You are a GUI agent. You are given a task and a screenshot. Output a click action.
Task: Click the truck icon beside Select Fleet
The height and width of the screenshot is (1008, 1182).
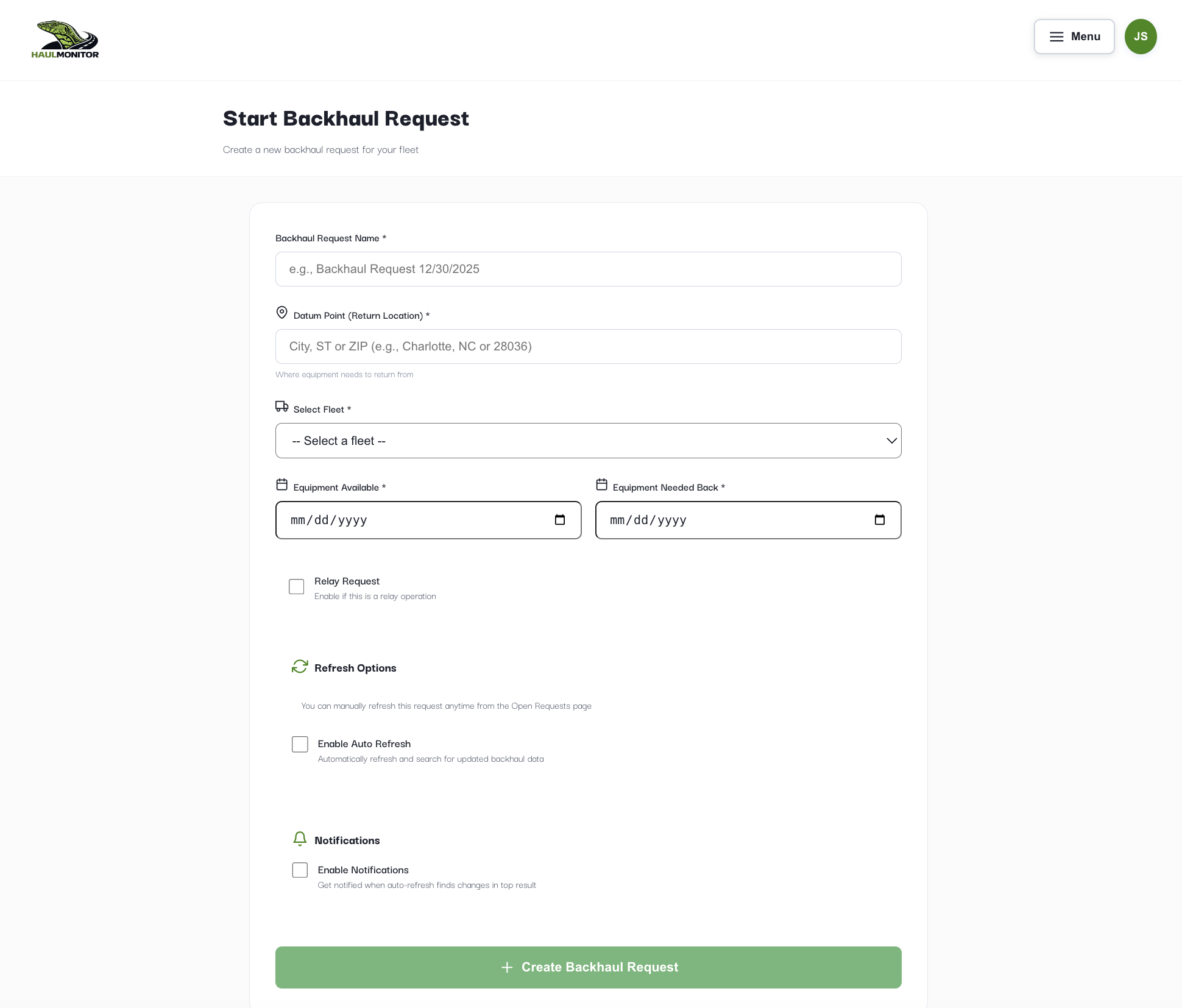(x=281, y=406)
